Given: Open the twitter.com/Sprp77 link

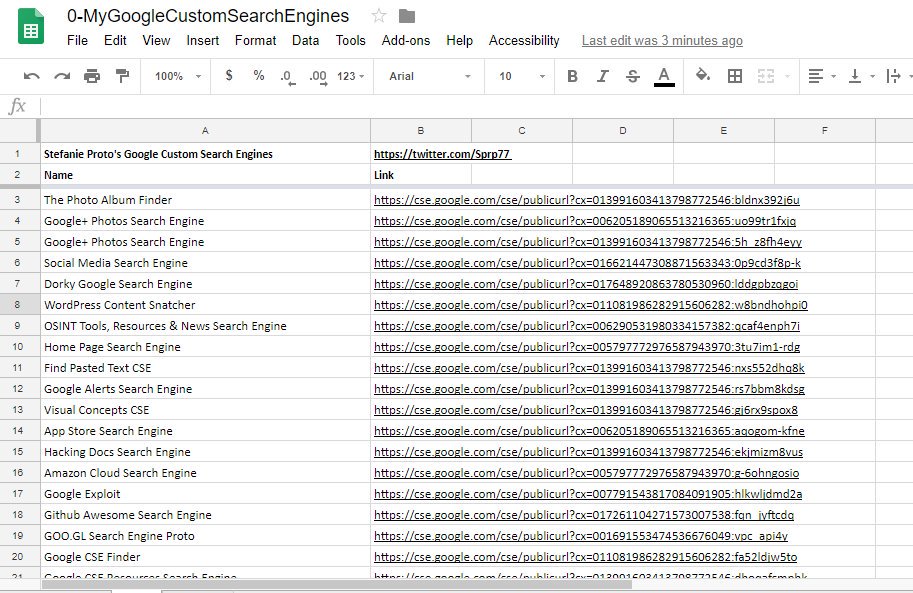Looking at the screenshot, I should coord(442,154).
